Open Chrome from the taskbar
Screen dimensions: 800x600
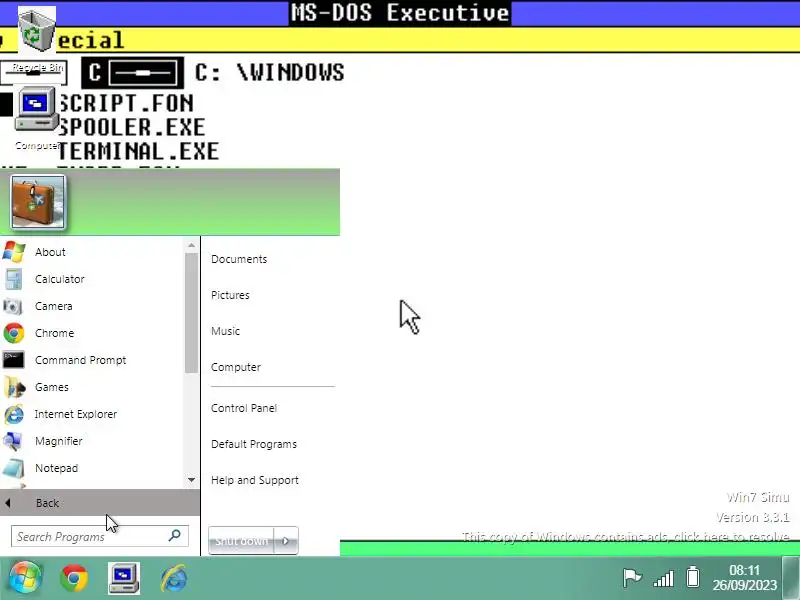pos(74,578)
